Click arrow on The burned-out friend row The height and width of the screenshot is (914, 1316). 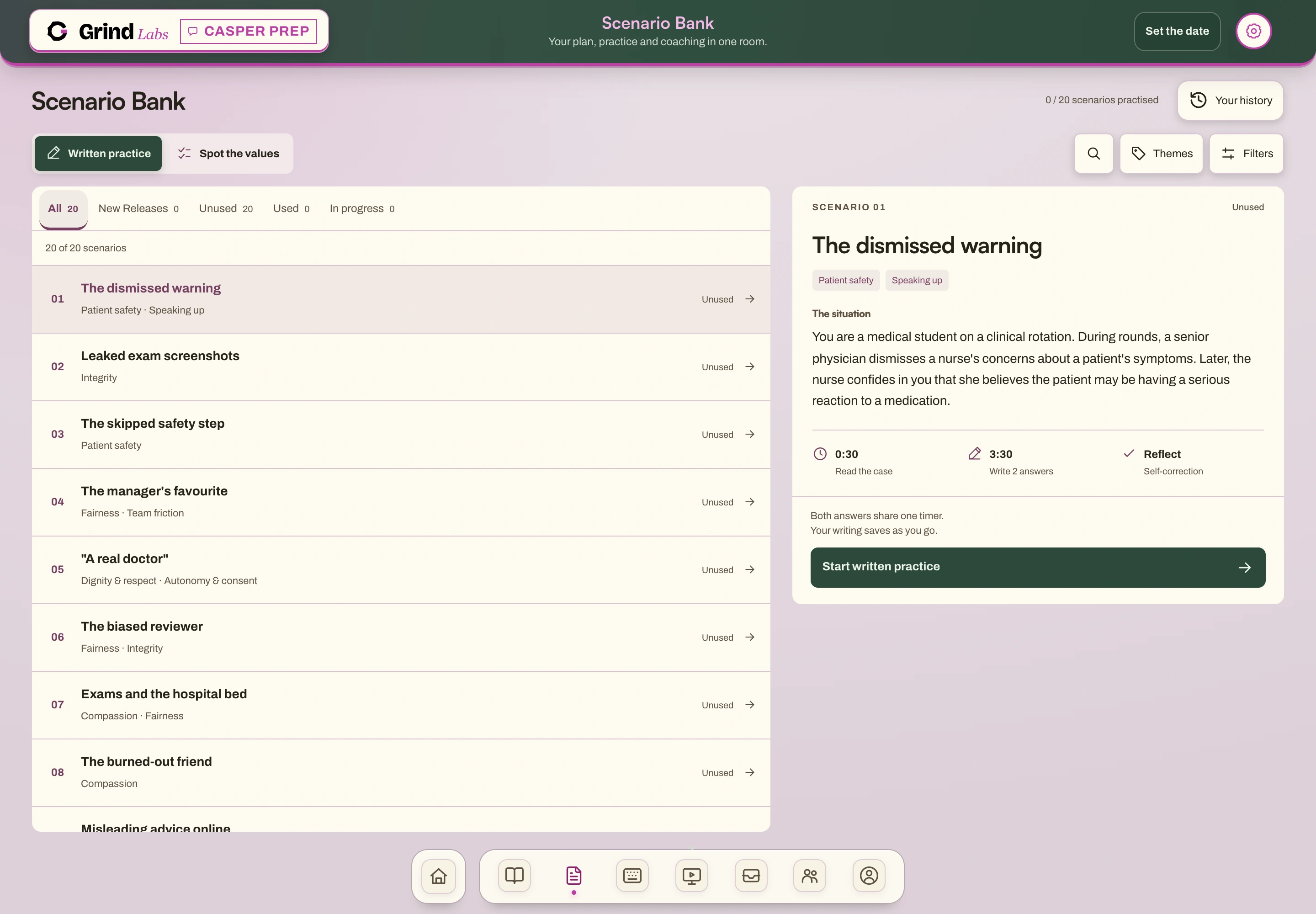pos(750,772)
